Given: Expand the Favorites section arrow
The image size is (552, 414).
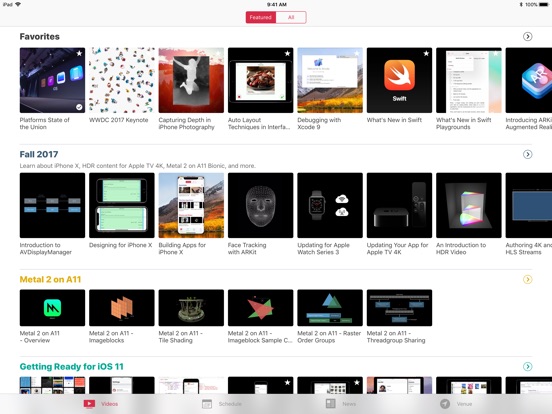Looking at the screenshot, I should click(527, 37).
